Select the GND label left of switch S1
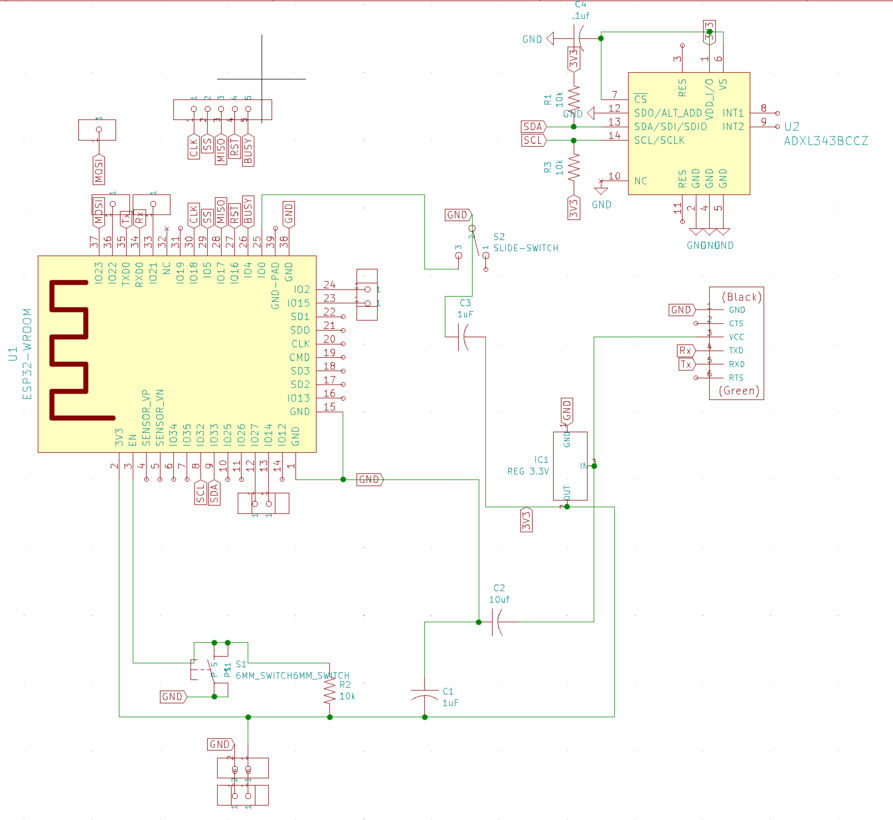 tap(173, 696)
